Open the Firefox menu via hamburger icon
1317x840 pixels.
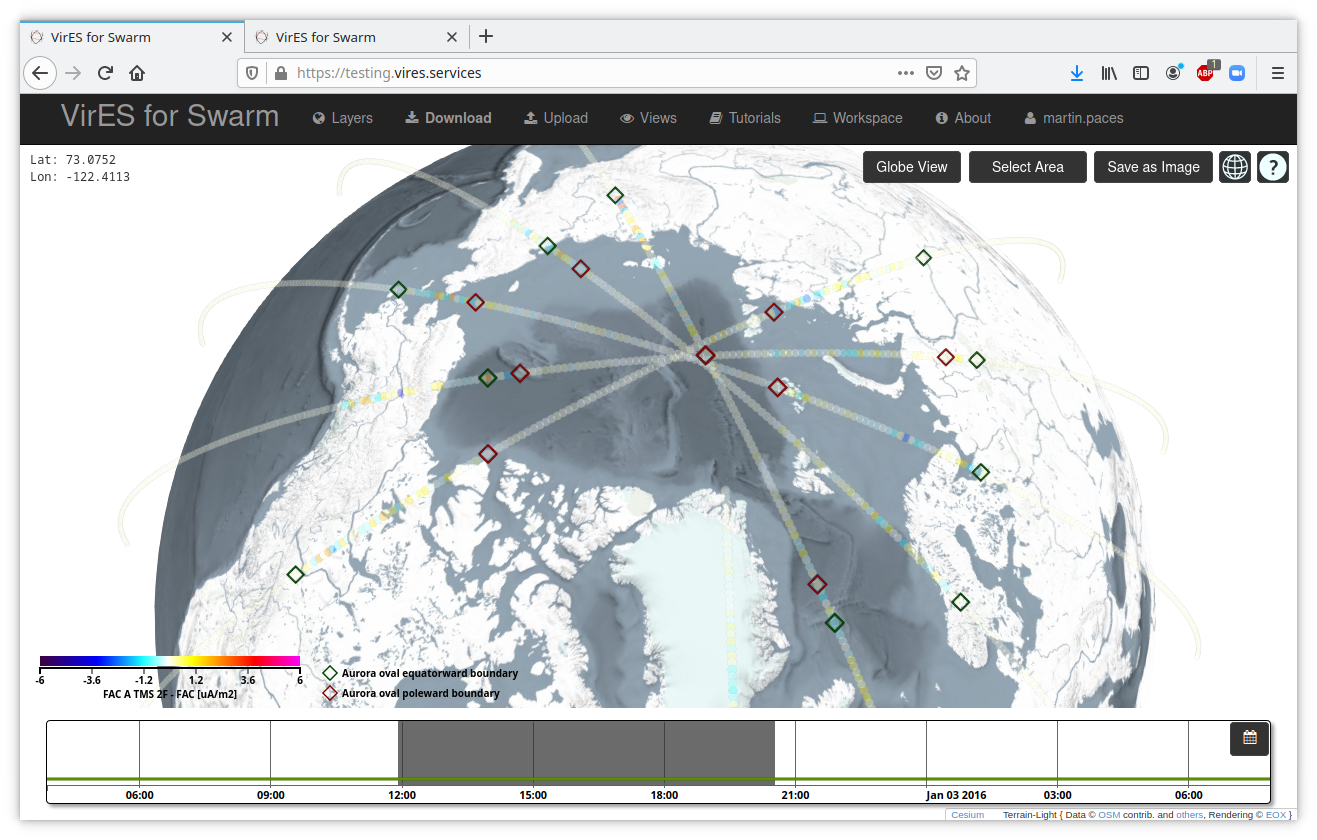pyautogui.click(x=1277, y=73)
